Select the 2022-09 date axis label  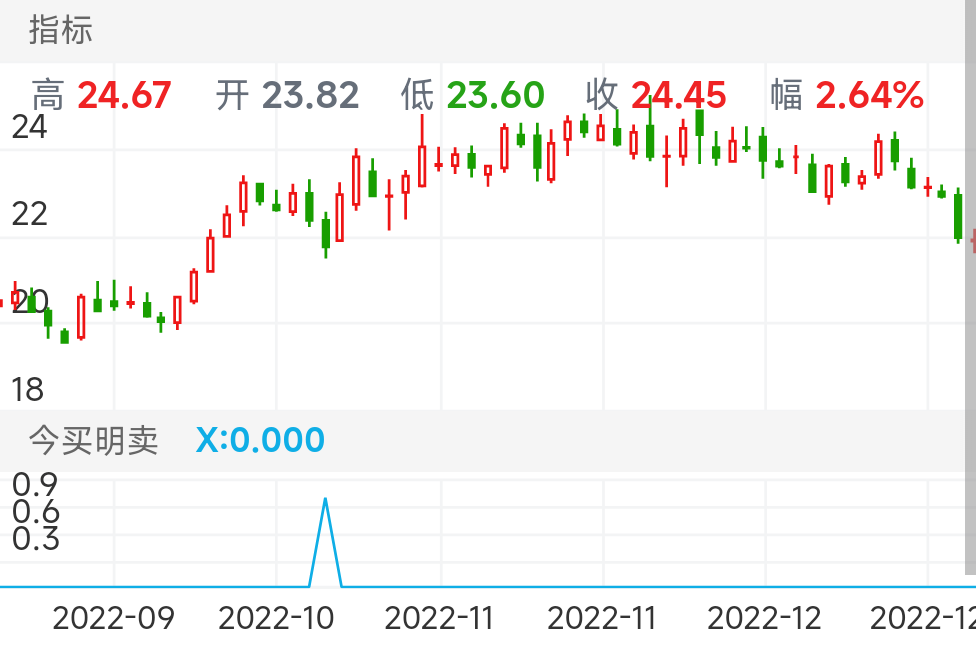click(113, 618)
